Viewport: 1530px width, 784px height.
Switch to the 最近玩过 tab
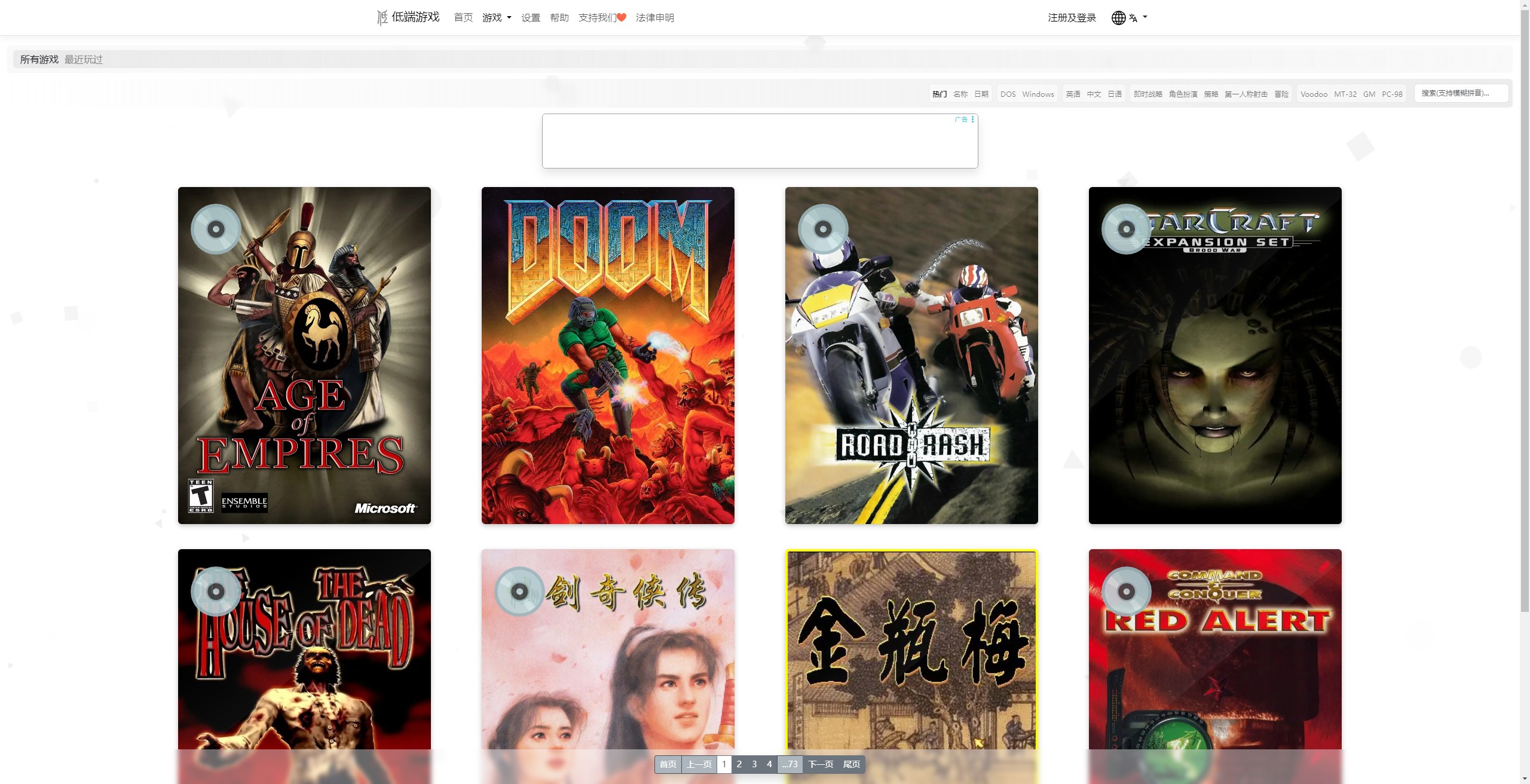(83, 59)
